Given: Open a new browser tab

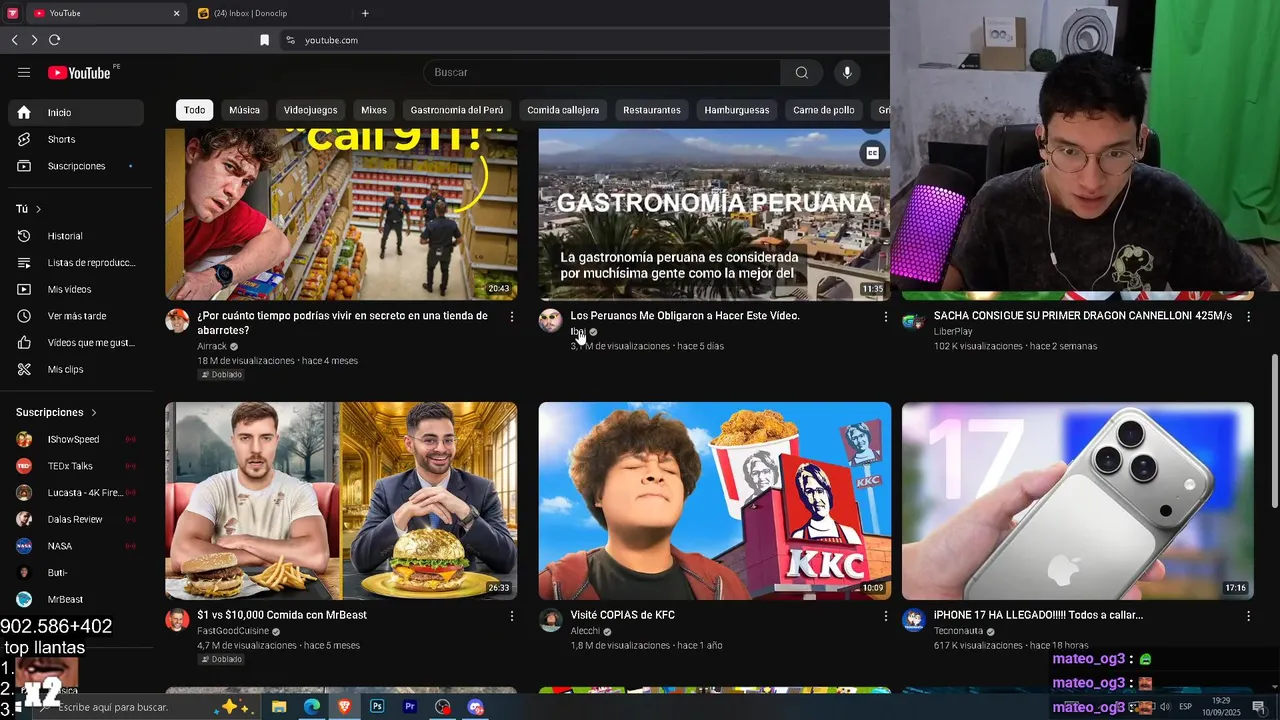Looking at the screenshot, I should coord(365,13).
